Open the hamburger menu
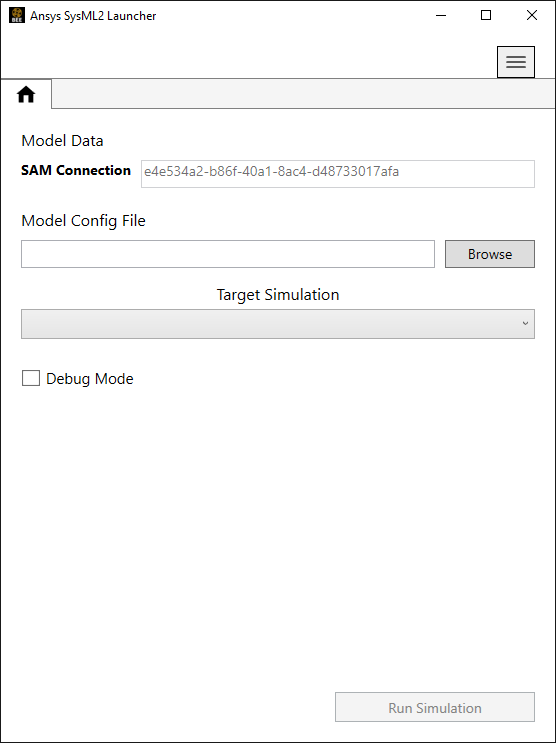The height and width of the screenshot is (743, 556). click(516, 62)
